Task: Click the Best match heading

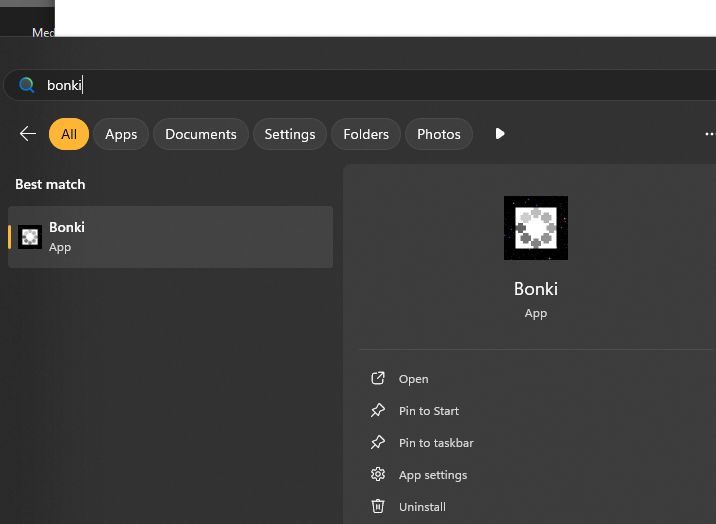Action: point(50,184)
